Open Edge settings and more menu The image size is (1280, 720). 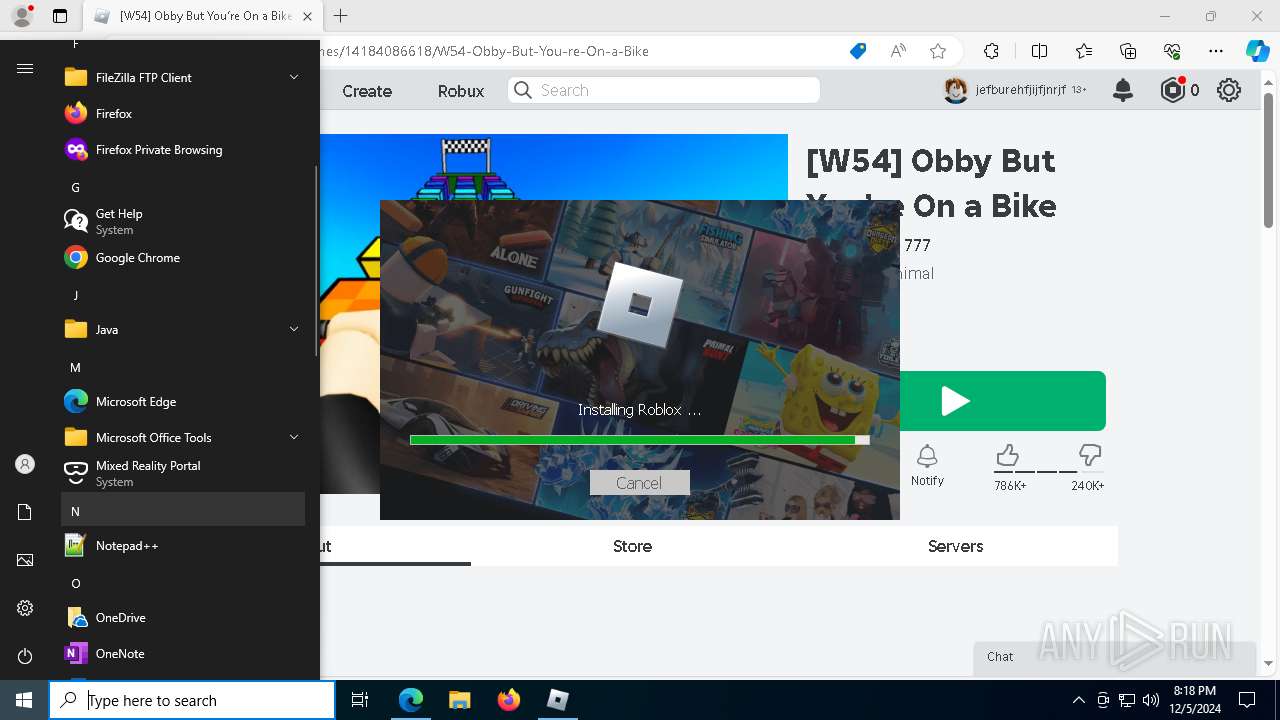coord(1216,51)
